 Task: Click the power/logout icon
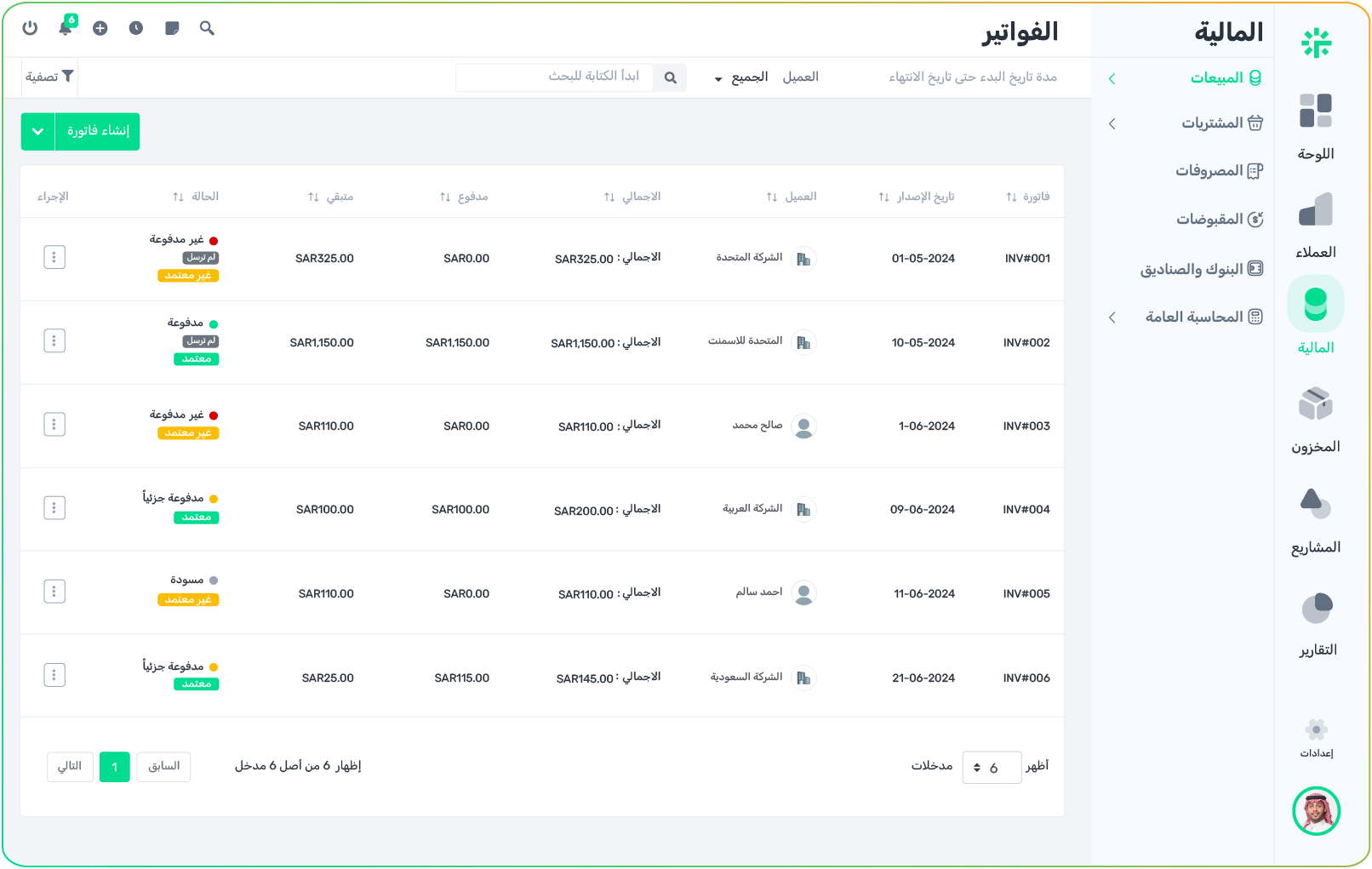point(30,28)
